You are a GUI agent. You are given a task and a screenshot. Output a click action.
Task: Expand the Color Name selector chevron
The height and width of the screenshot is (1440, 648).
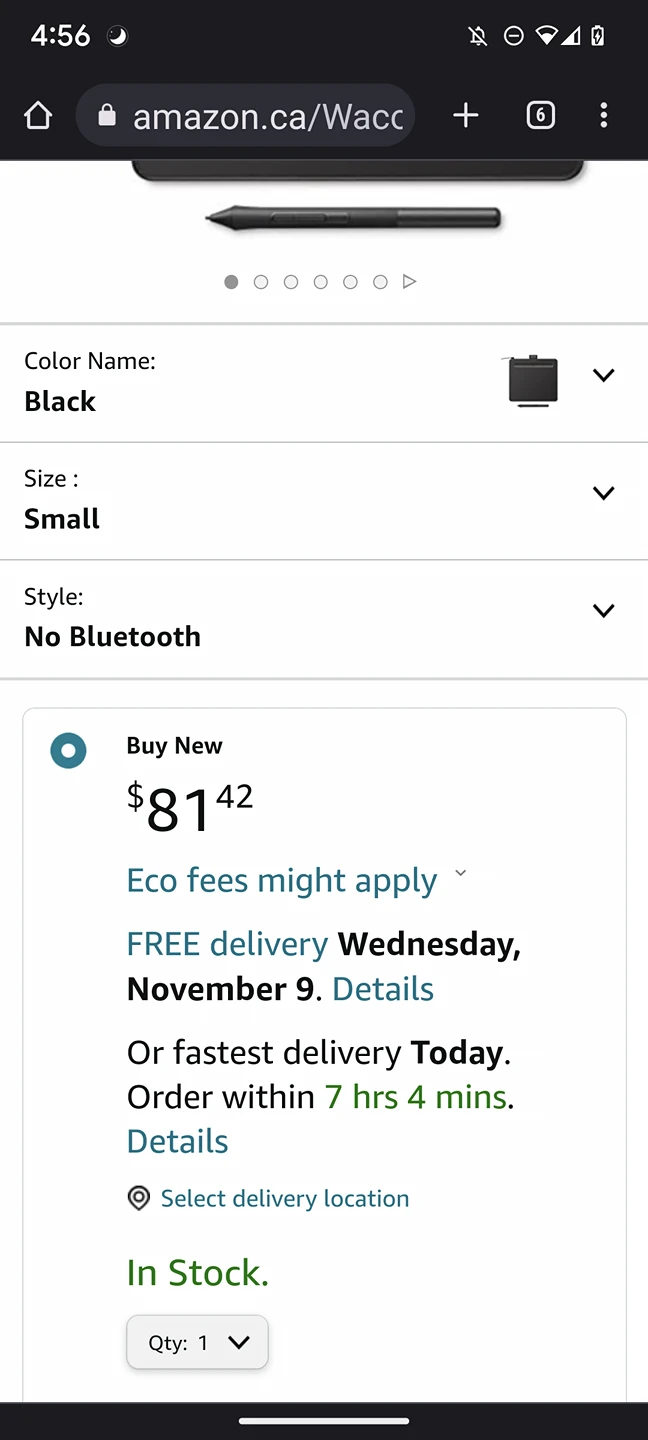coord(603,375)
